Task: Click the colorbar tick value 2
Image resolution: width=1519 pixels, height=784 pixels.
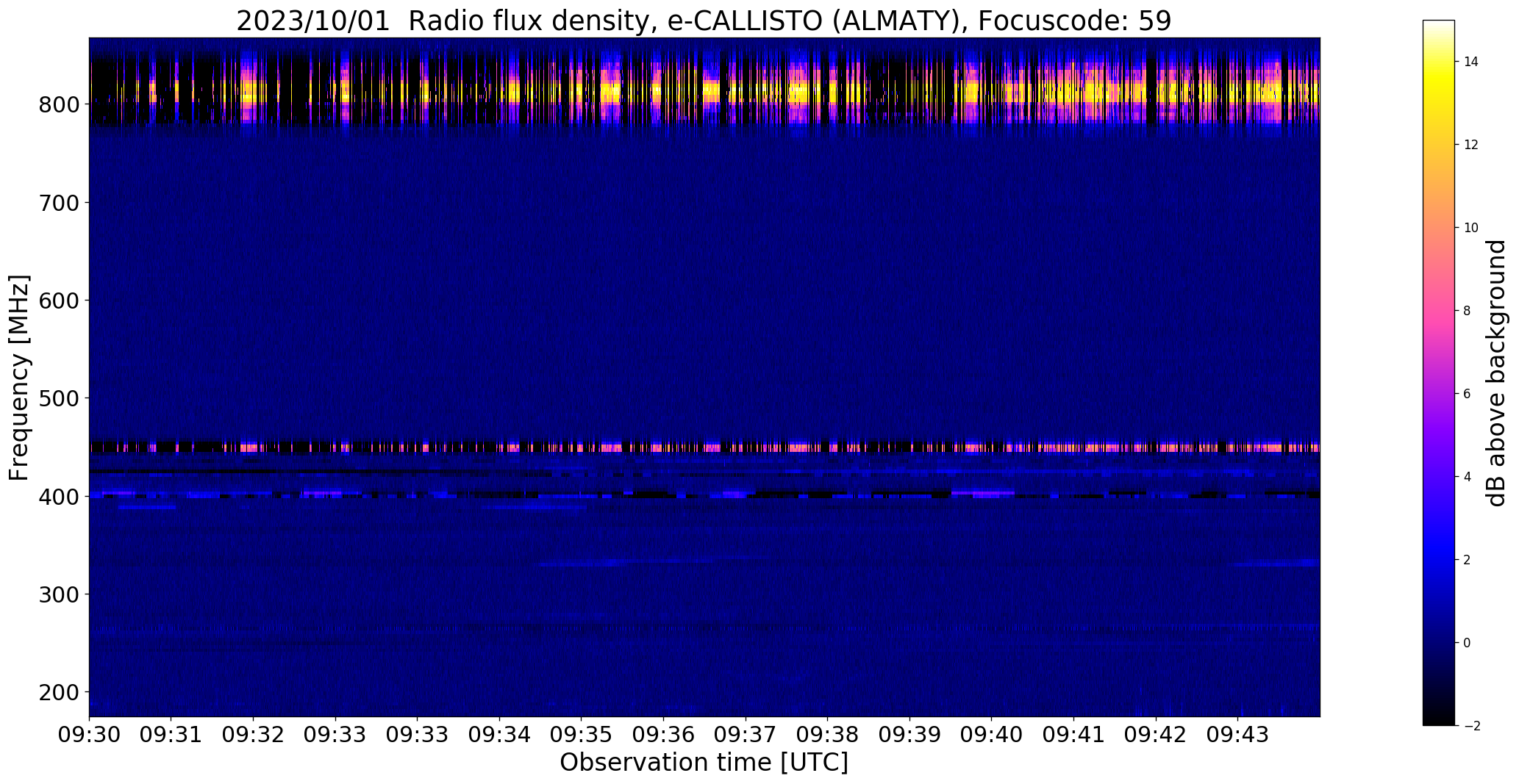Action: pos(1468,560)
